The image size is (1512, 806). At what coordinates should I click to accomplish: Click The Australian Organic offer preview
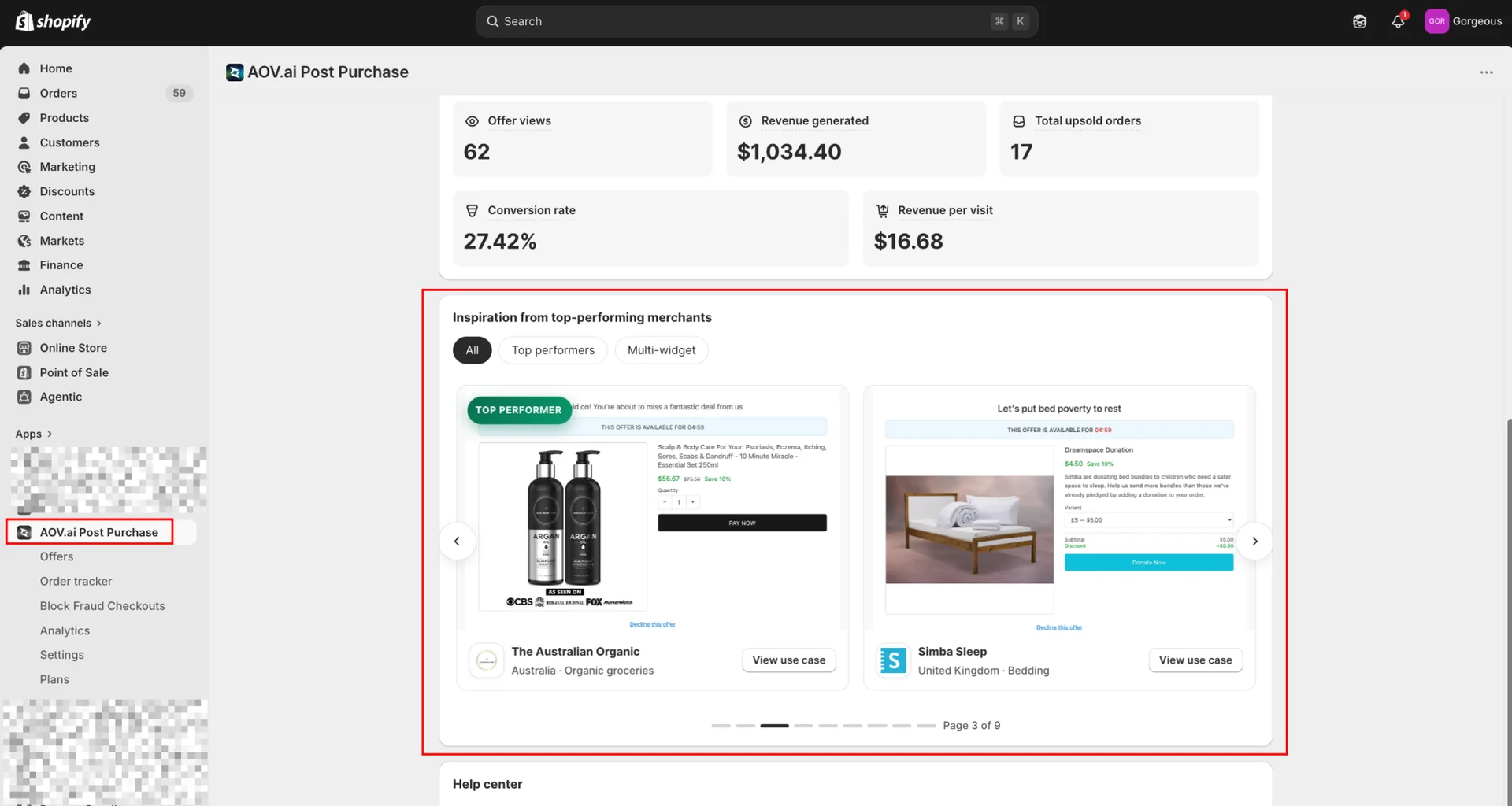(x=653, y=508)
